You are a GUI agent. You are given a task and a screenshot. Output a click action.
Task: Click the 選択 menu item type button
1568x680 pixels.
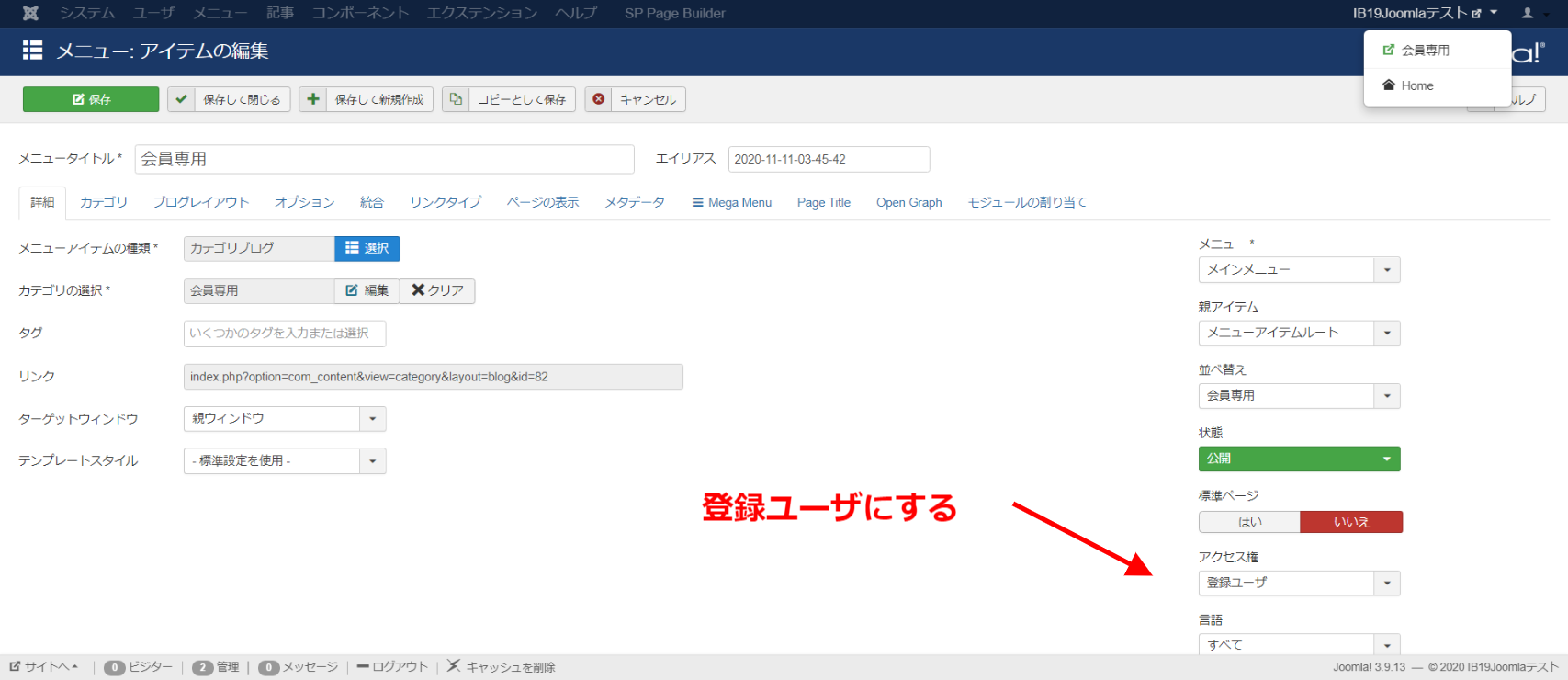tap(367, 248)
